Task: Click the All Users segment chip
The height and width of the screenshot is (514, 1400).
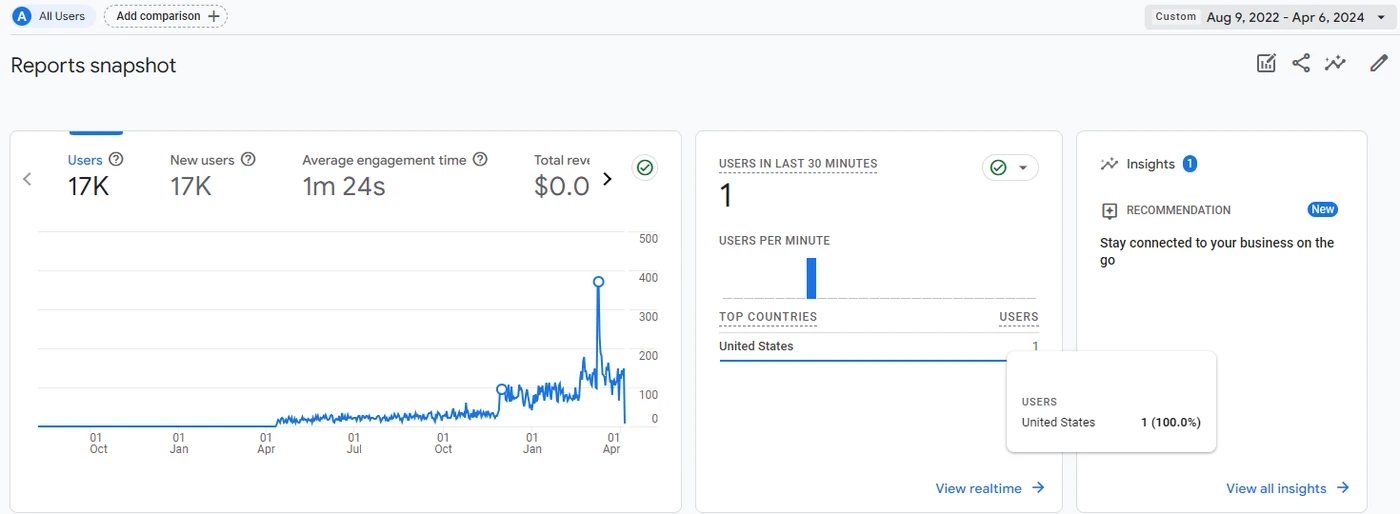Action: 52,16
